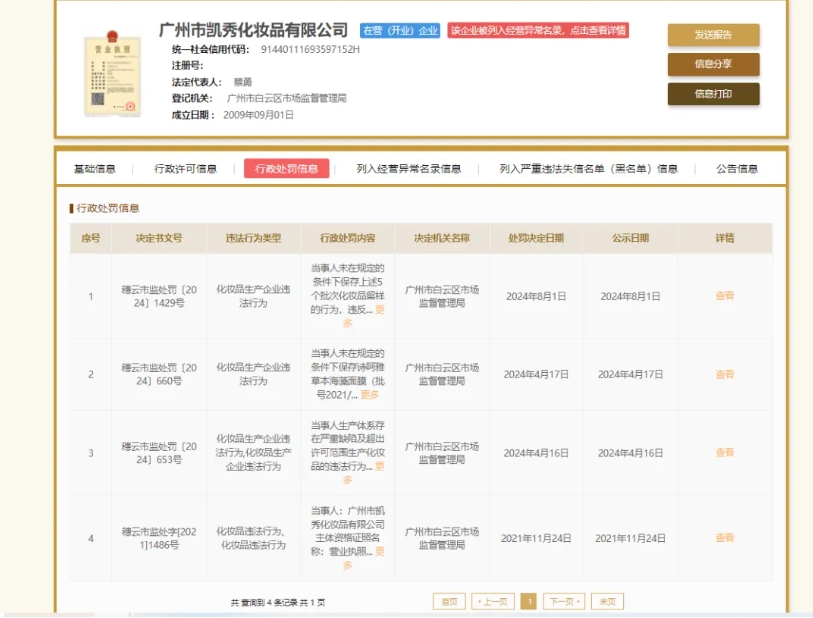Image resolution: width=813 pixels, height=618 pixels.
Task: Click the 序号 column header
Action: (91, 238)
